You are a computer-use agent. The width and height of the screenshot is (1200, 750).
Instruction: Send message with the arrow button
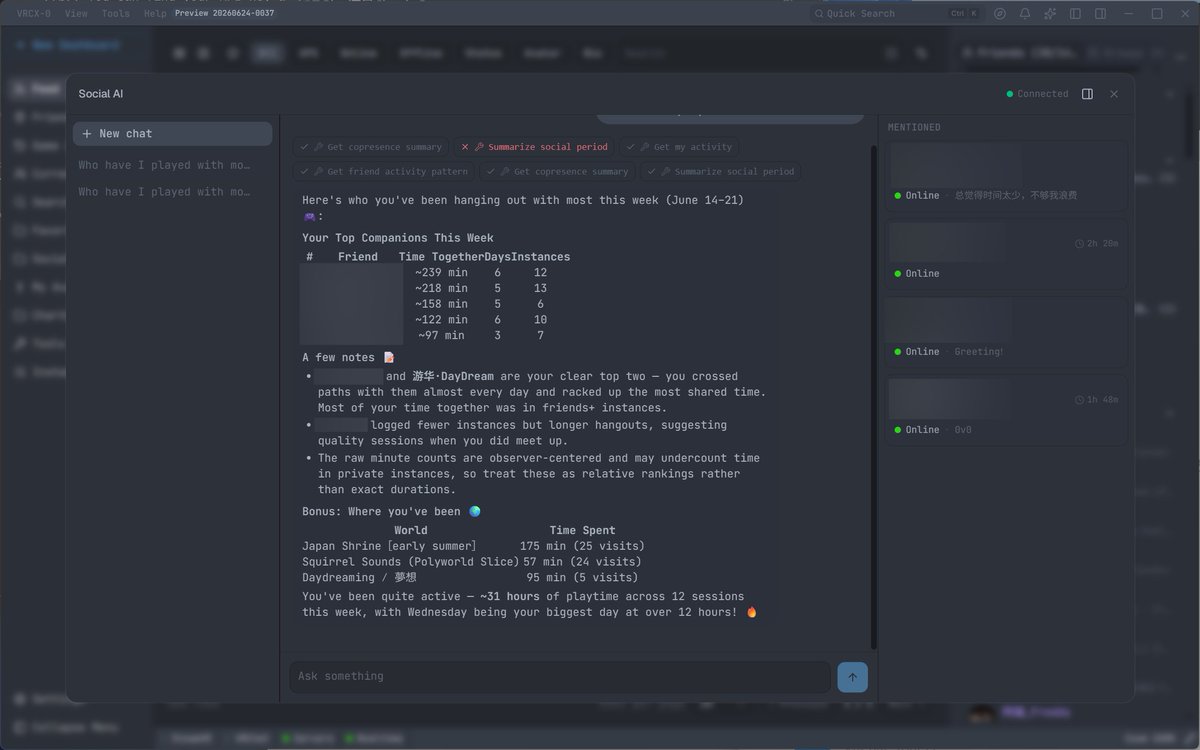coord(852,677)
